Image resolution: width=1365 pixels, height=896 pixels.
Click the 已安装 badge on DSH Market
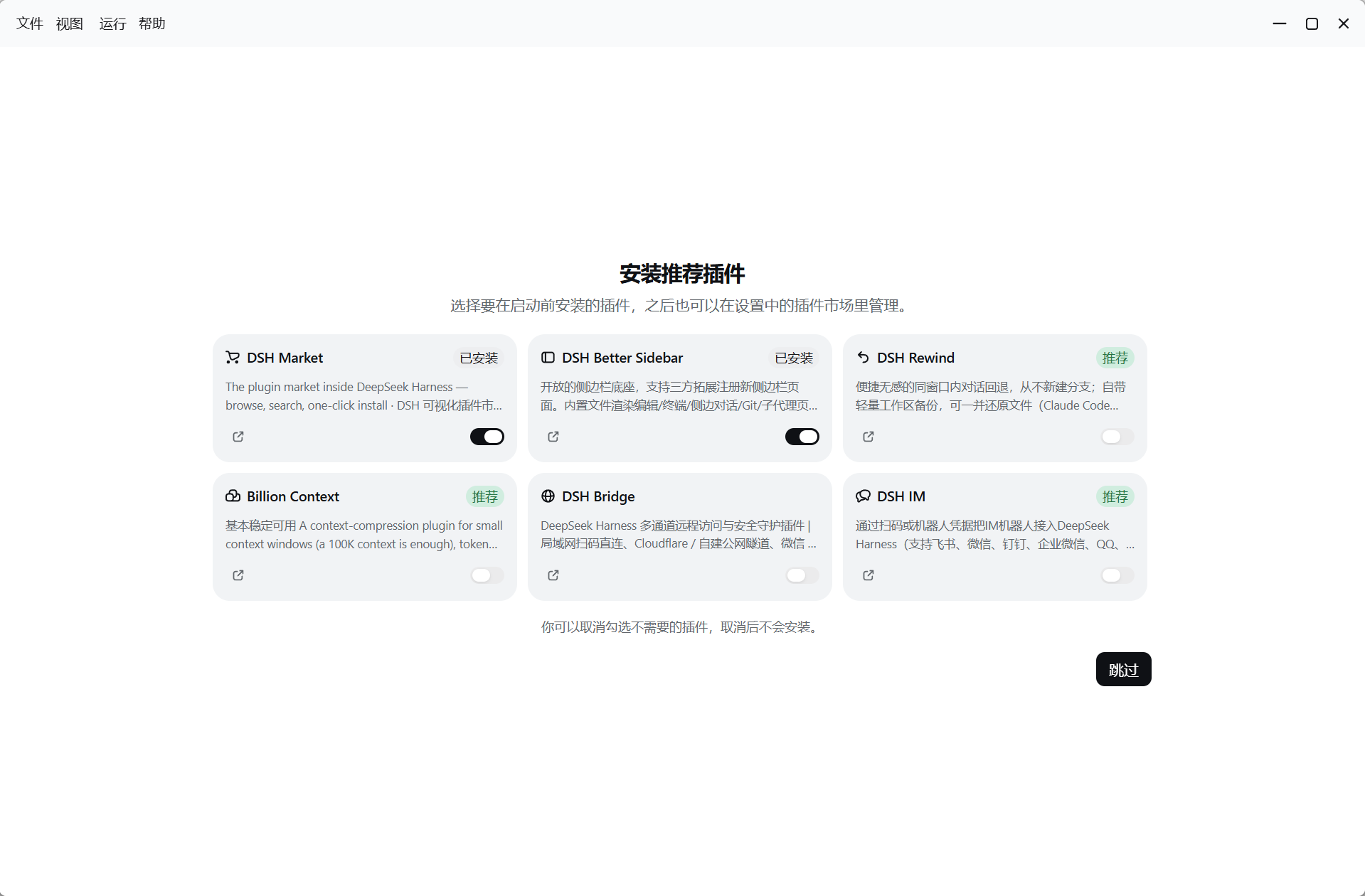479,358
